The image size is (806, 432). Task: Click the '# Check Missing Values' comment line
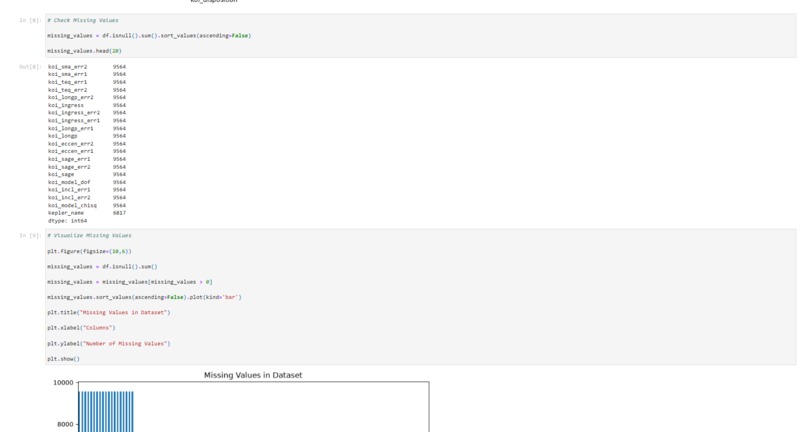pyautogui.click(x=83, y=21)
